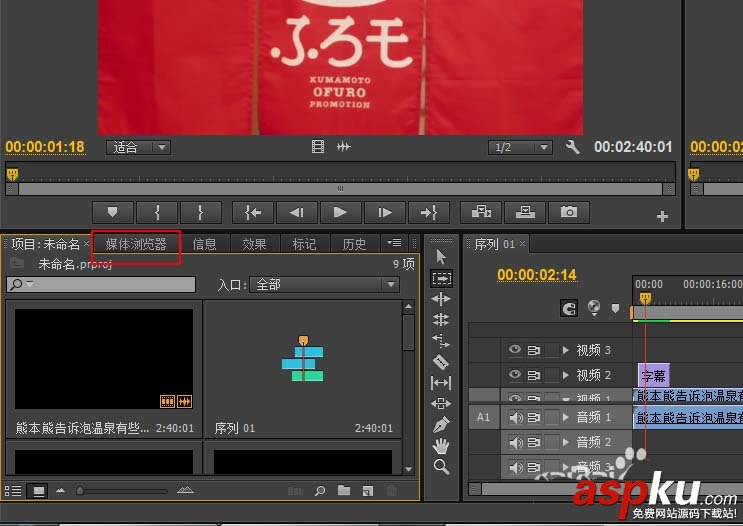The width and height of the screenshot is (743, 526).
Task: Click the New Item icon
Action: 368,491
